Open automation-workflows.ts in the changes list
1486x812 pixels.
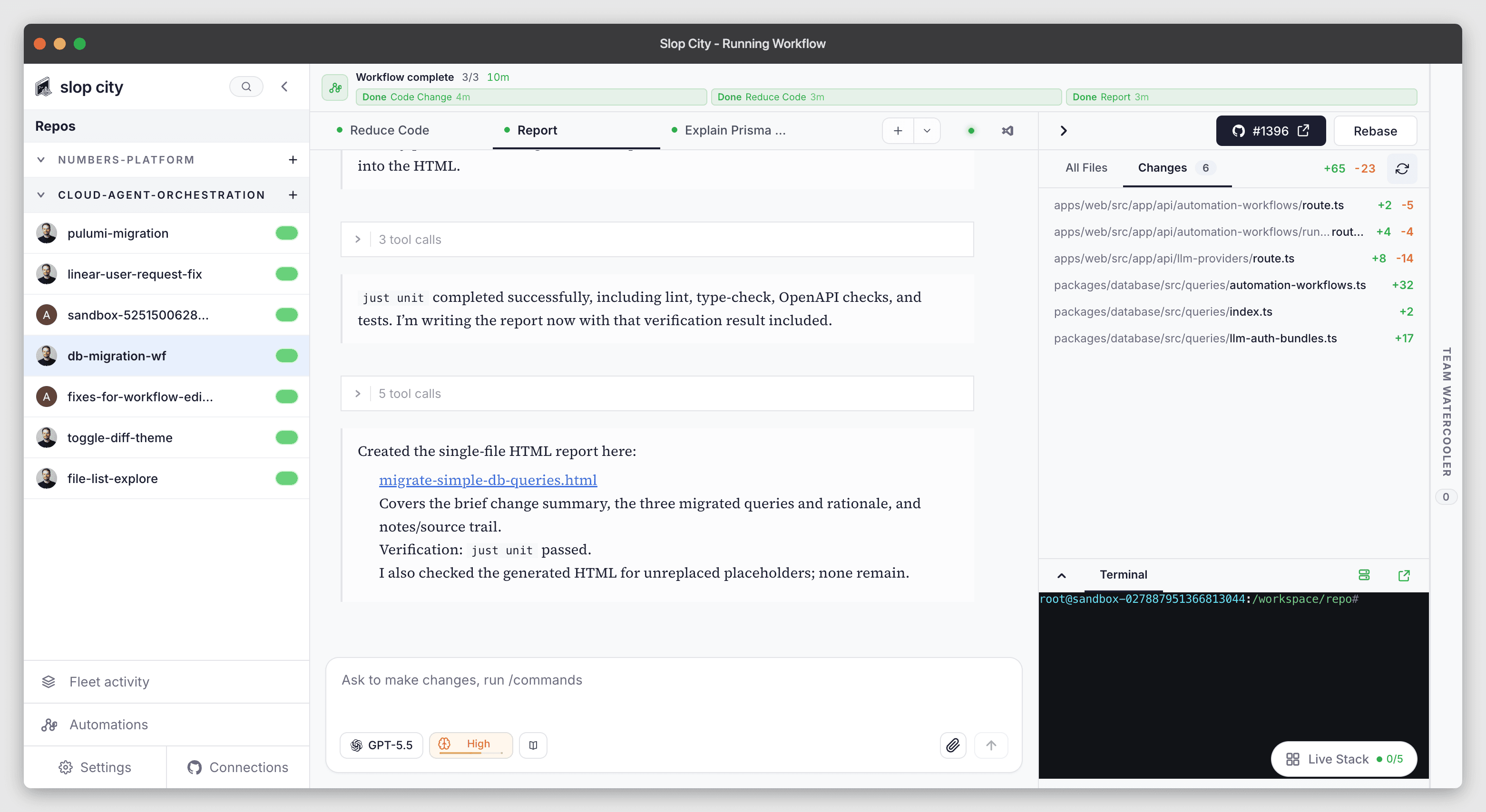pyautogui.click(x=1233, y=285)
